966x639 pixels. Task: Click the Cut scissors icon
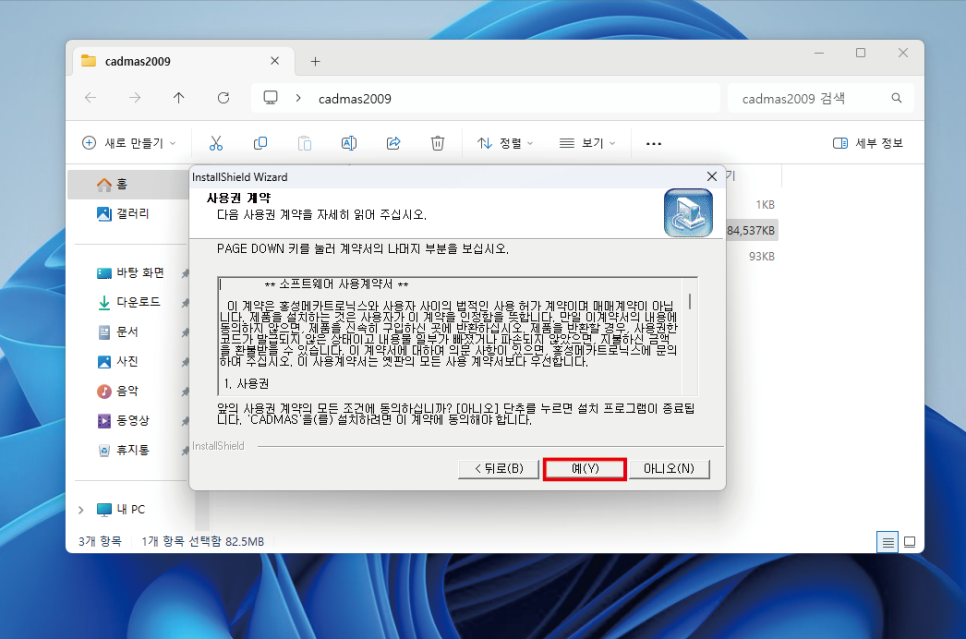pyautogui.click(x=216, y=143)
